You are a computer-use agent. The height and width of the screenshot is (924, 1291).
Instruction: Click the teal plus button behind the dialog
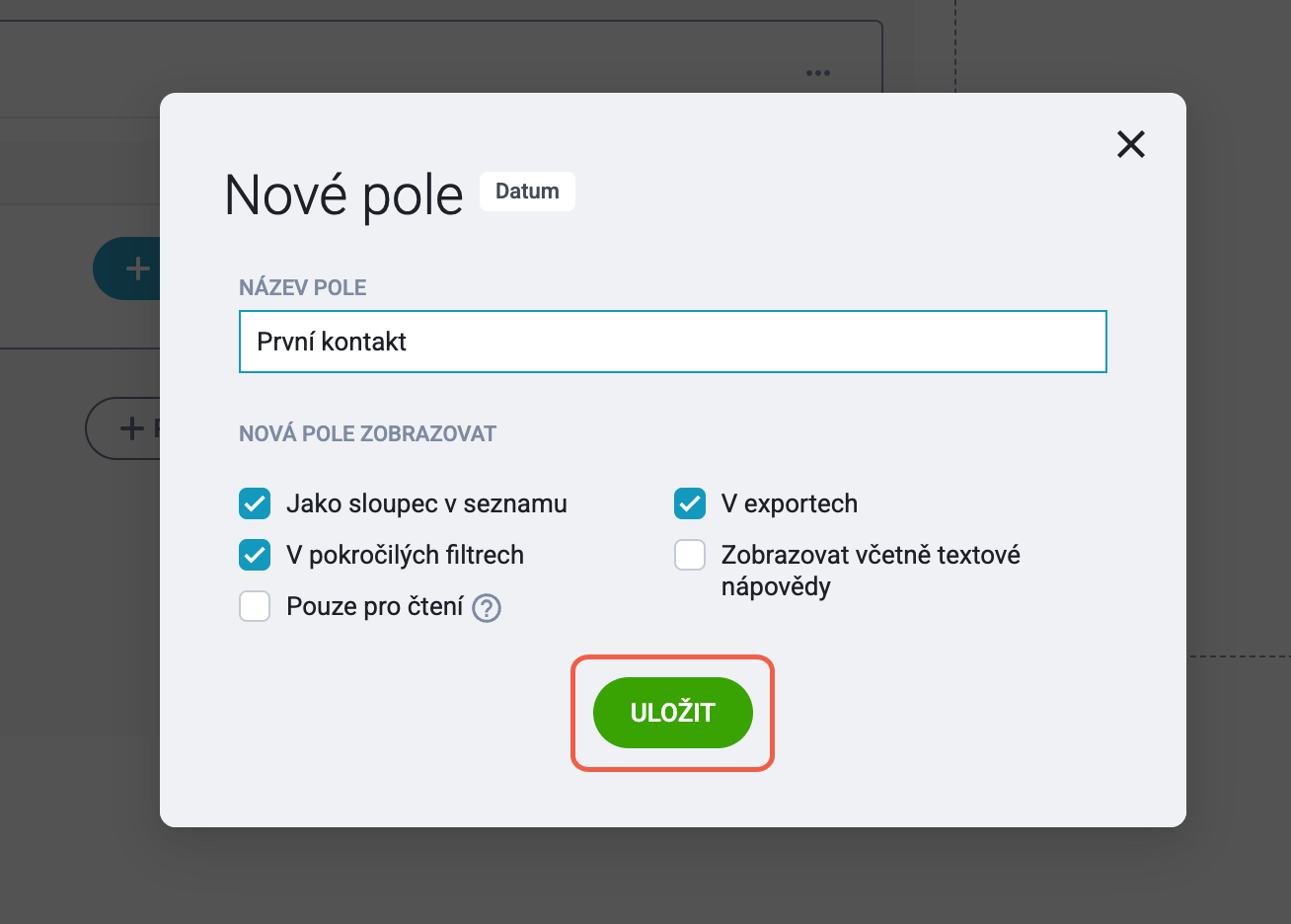point(127,269)
